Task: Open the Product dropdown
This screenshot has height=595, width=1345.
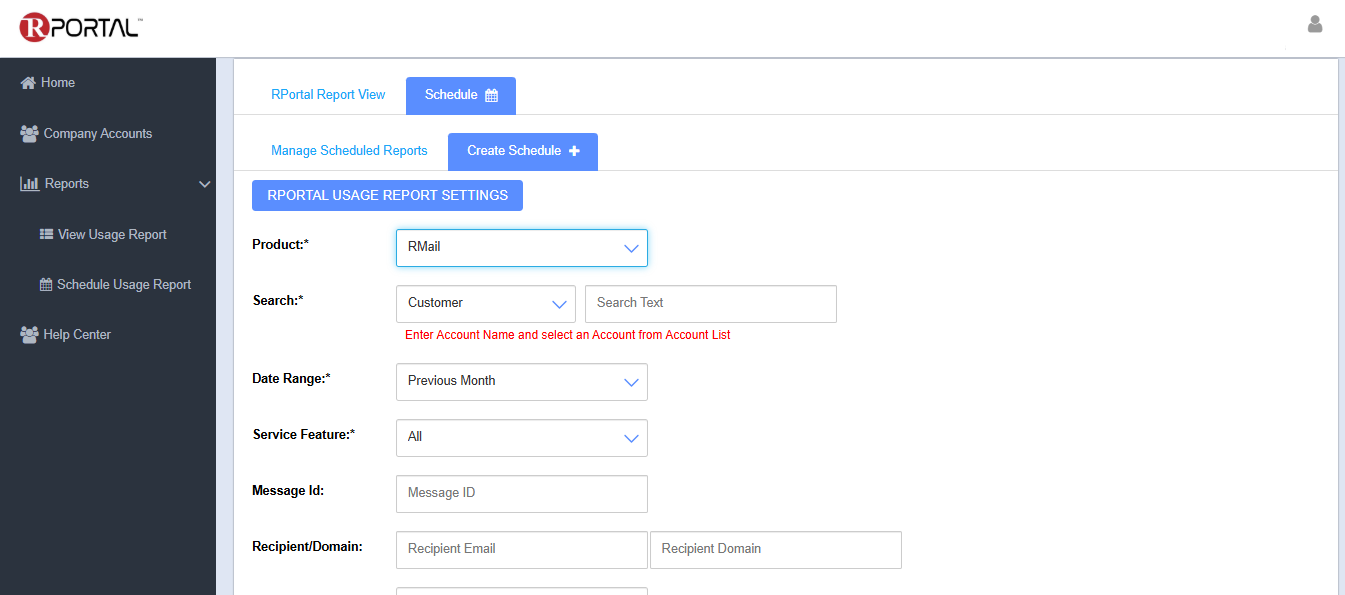Action: click(521, 248)
